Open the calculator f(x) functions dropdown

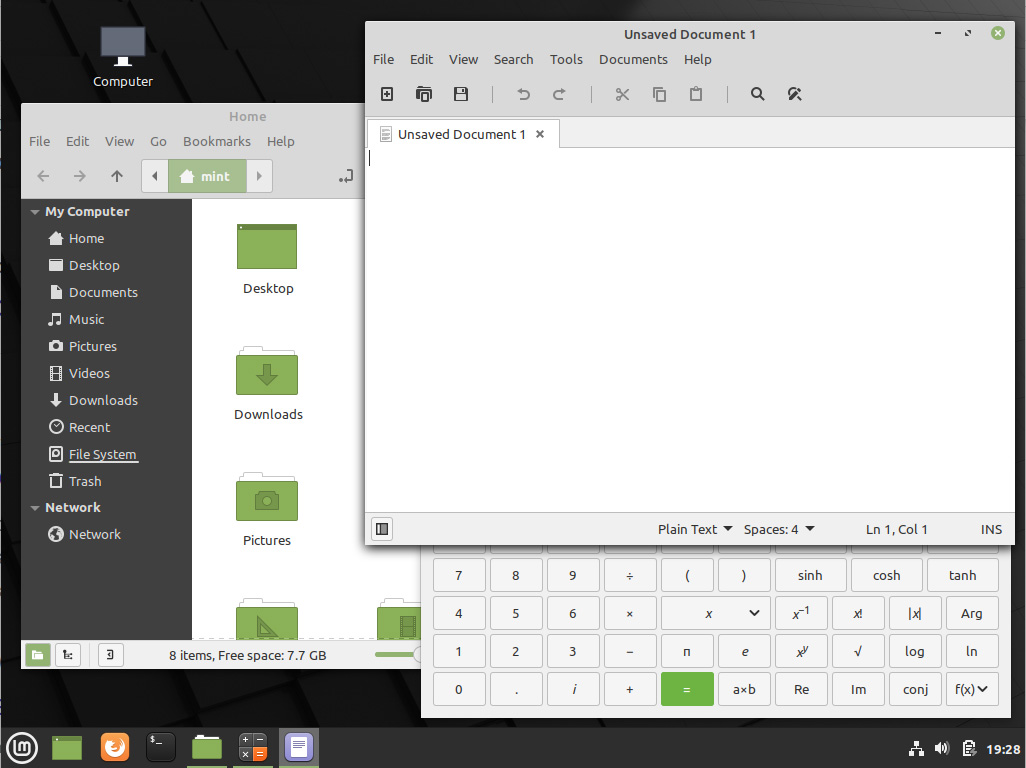click(x=972, y=689)
